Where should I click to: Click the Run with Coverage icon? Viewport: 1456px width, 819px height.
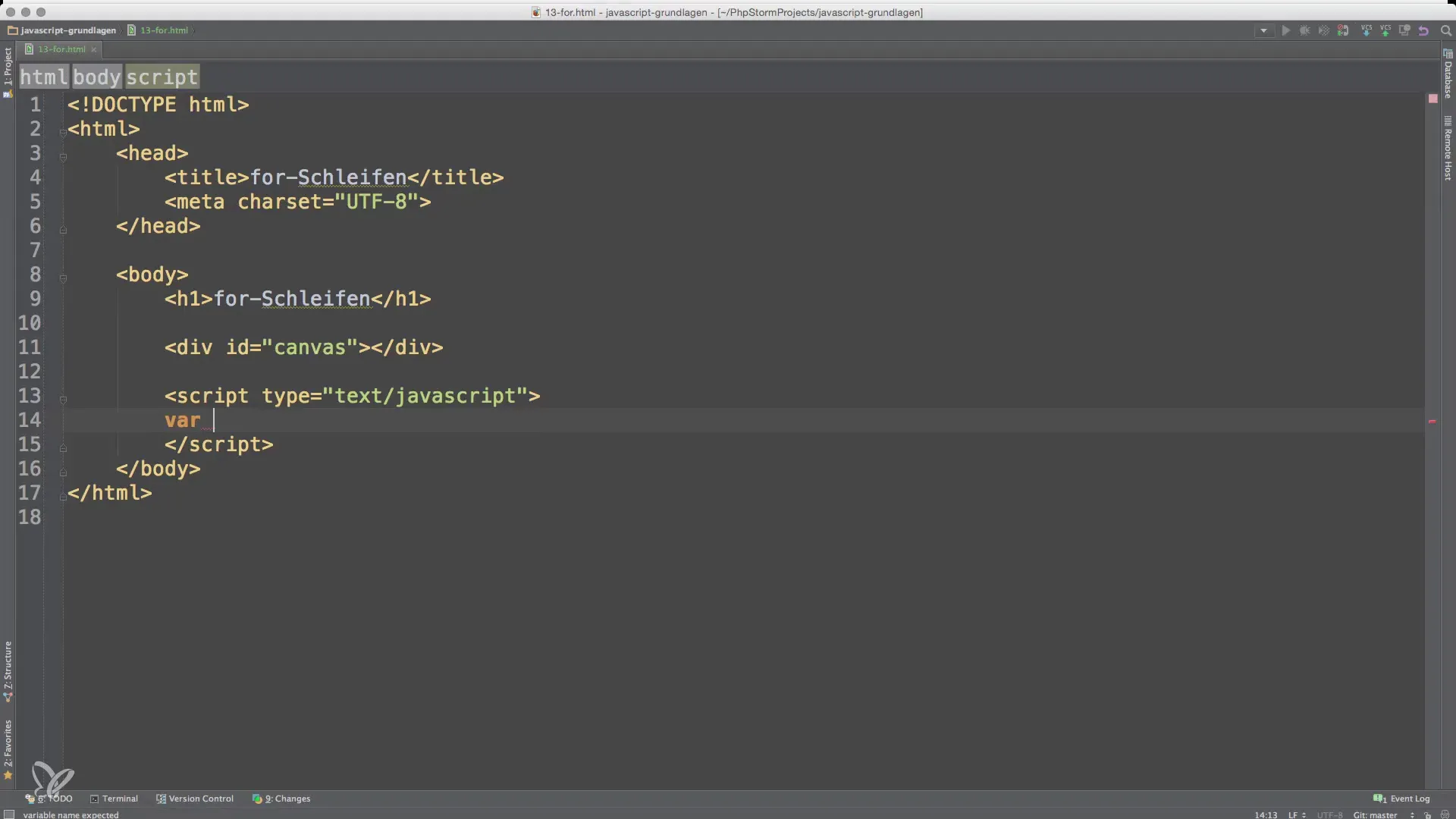pos(1323,31)
